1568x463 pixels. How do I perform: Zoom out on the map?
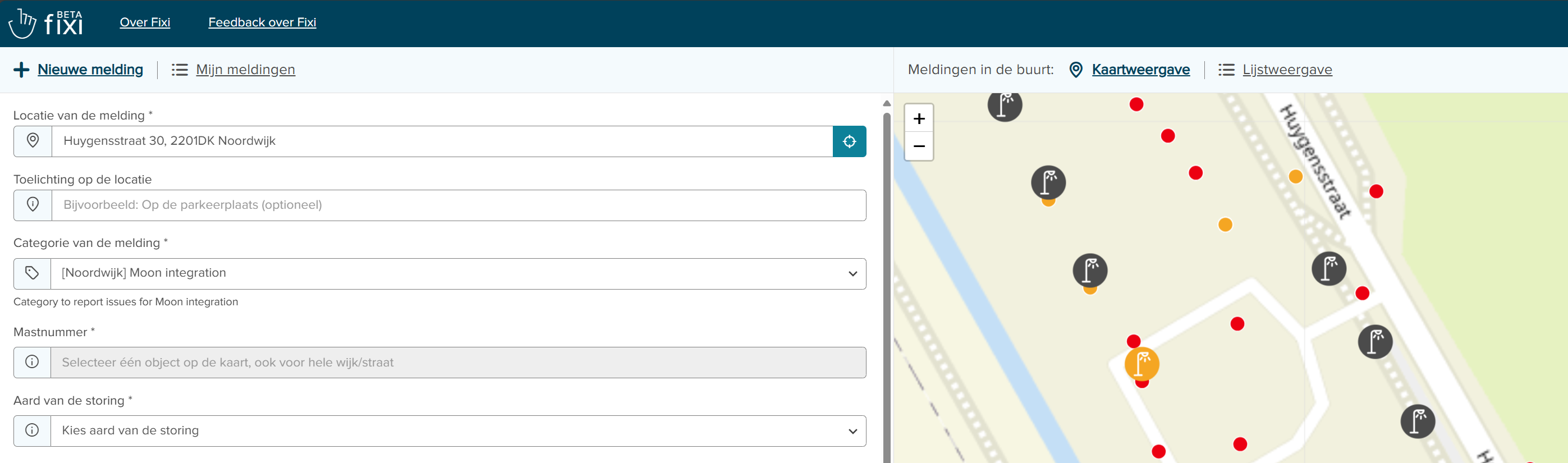(x=919, y=146)
